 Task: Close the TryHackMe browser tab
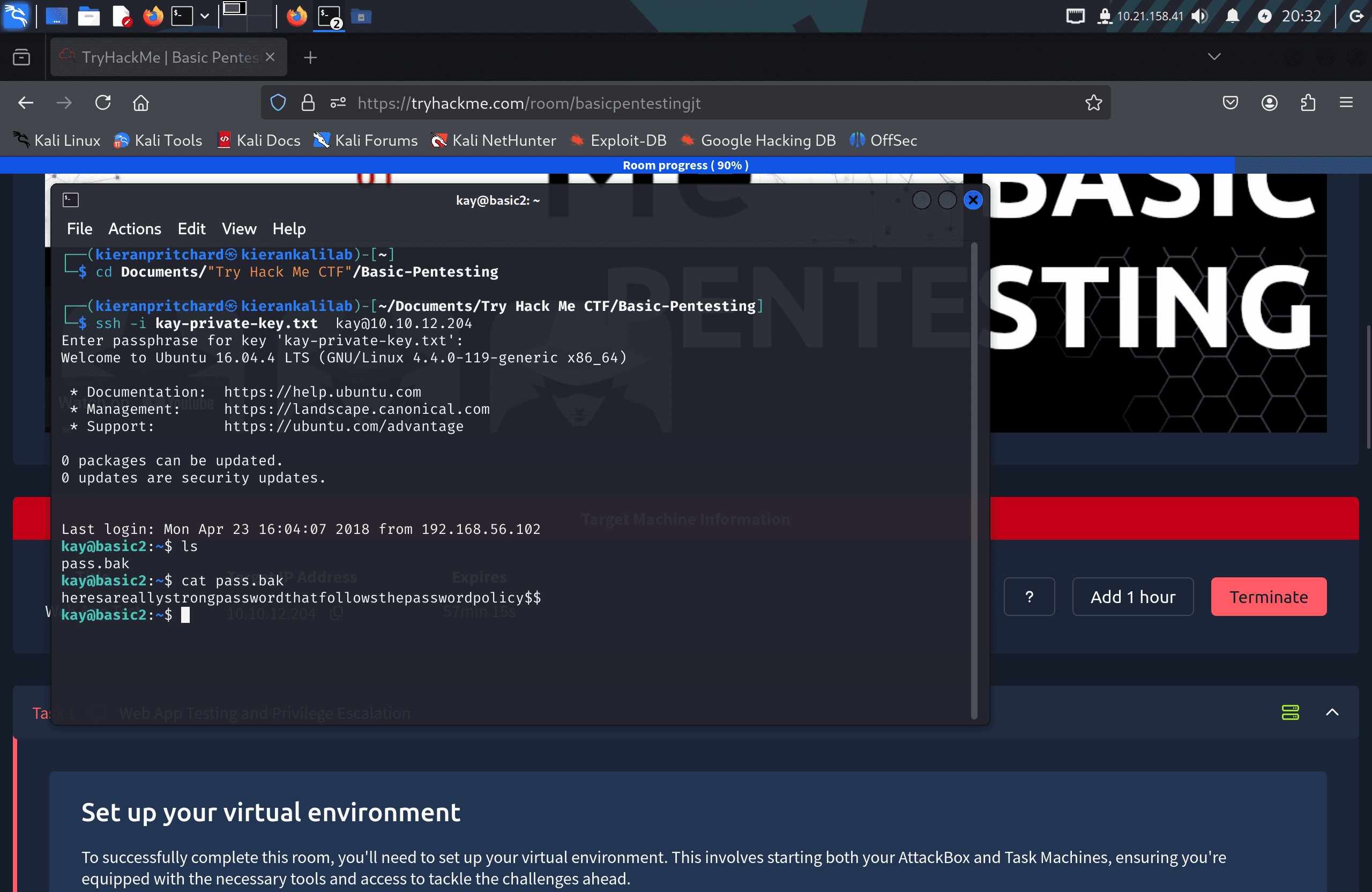270,56
